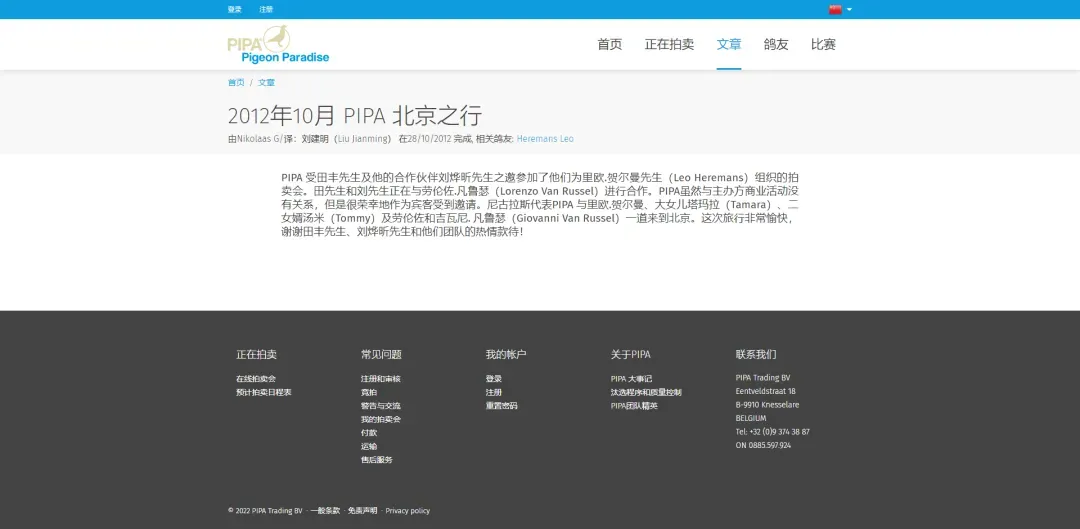
Task: Click the 联系我们 footer column heading
Action: (756, 355)
